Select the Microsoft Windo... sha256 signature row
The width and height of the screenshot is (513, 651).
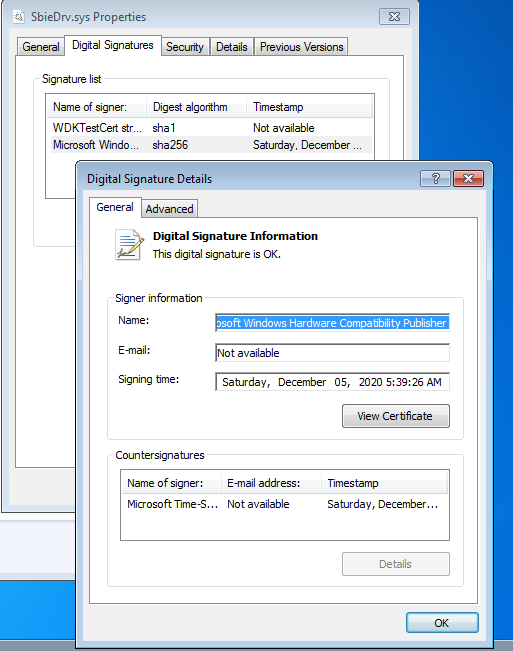click(211, 145)
